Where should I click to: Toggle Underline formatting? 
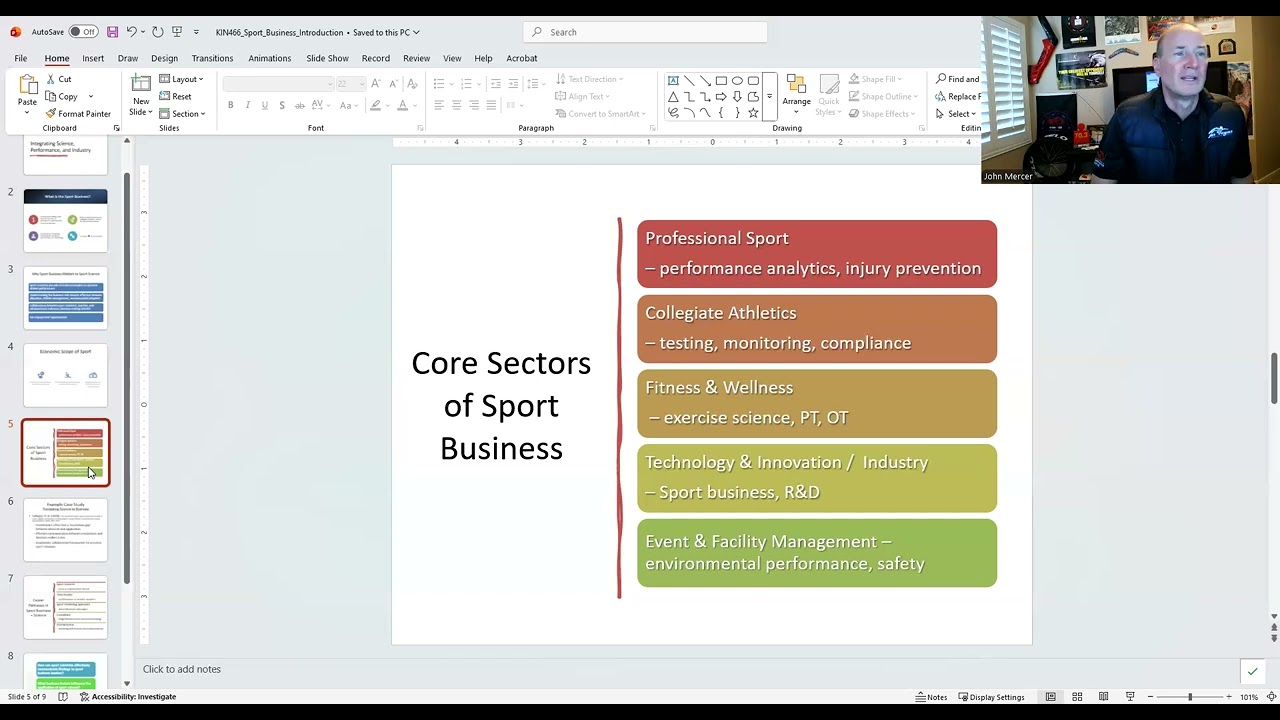pyautogui.click(x=264, y=105)
